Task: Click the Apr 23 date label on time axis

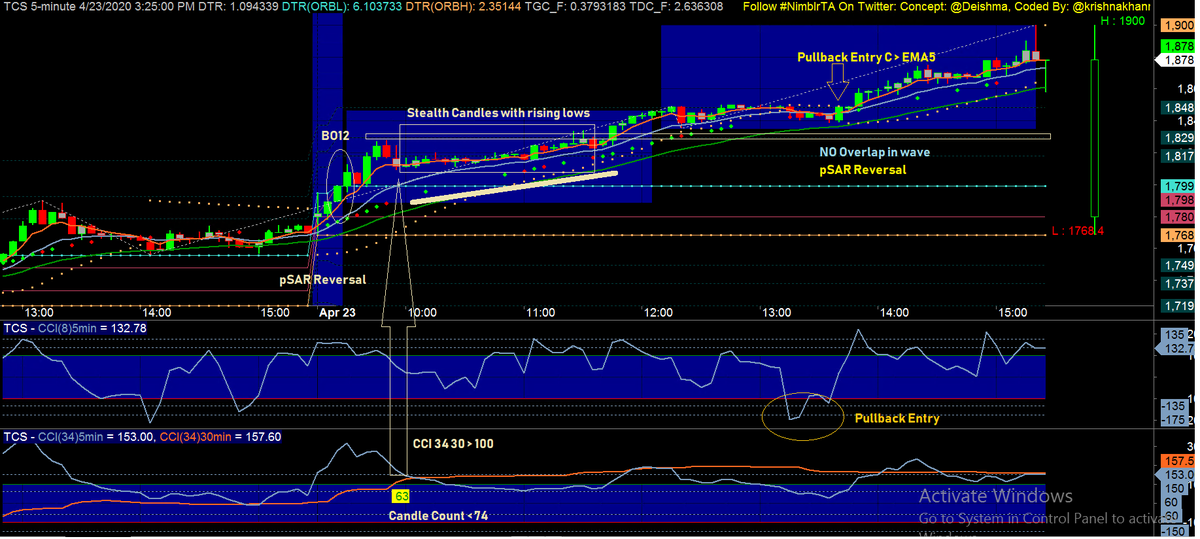Action: [x=337, y=312]
